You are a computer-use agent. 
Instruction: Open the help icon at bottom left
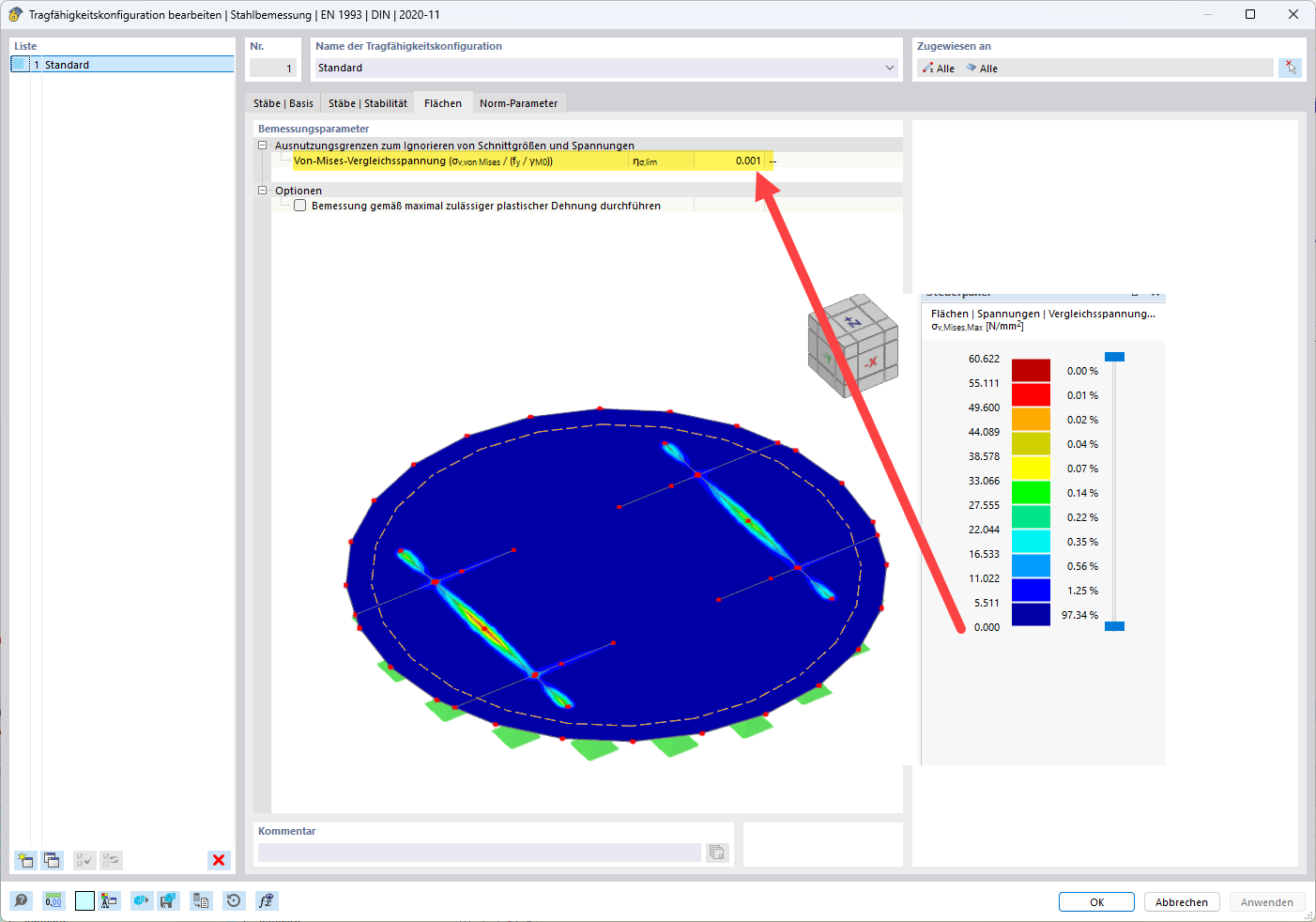pos(21,901)
